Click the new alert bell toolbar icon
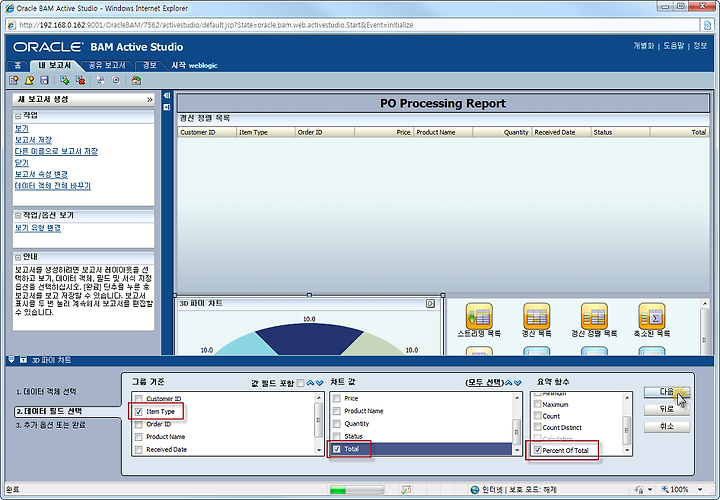 pyautogui.click(x=29, y=80)
